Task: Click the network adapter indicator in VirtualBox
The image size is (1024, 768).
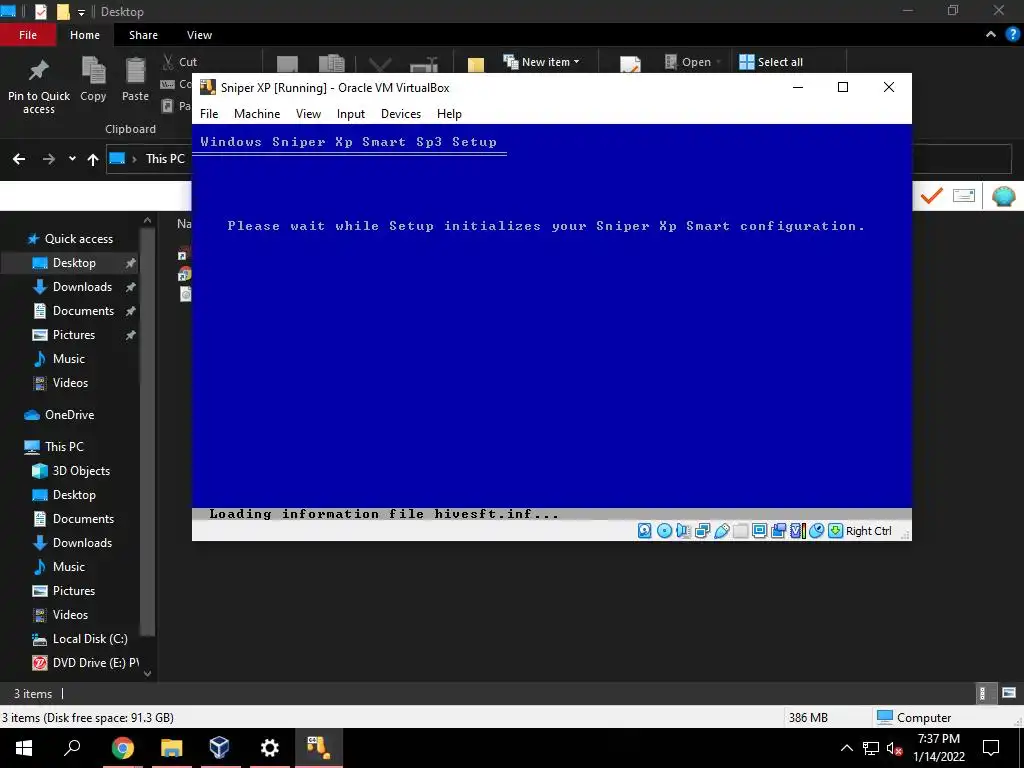Action: click(x=703, y=531)
